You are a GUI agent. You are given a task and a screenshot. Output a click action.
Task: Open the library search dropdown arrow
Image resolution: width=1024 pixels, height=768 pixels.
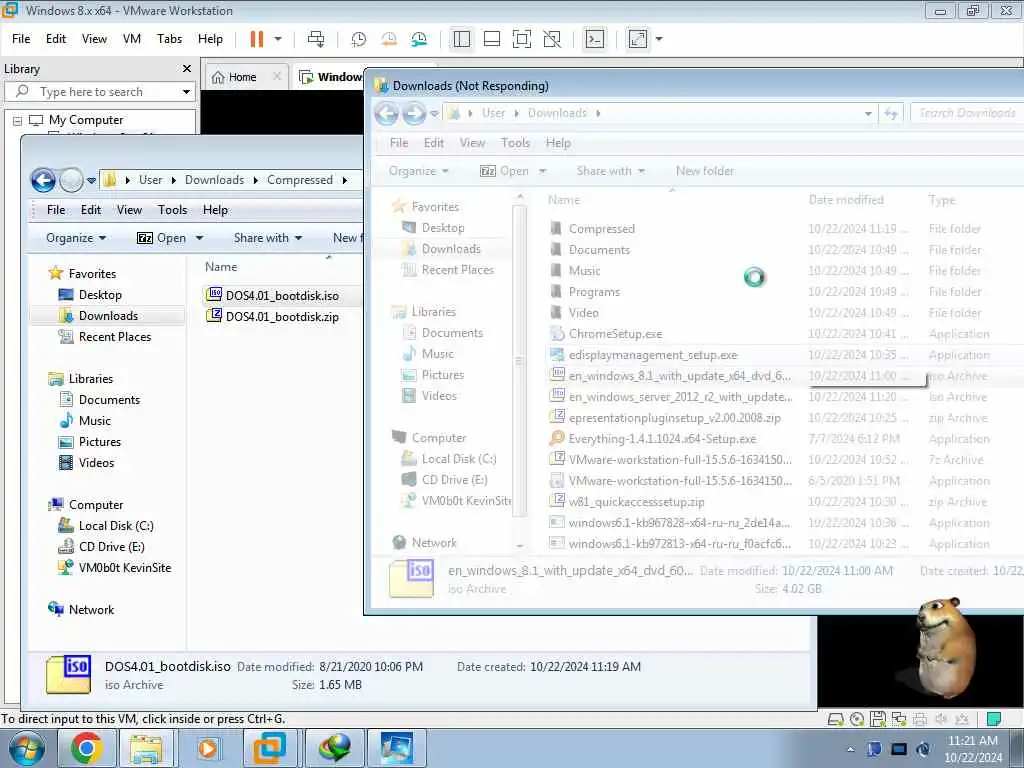[186, 91]
